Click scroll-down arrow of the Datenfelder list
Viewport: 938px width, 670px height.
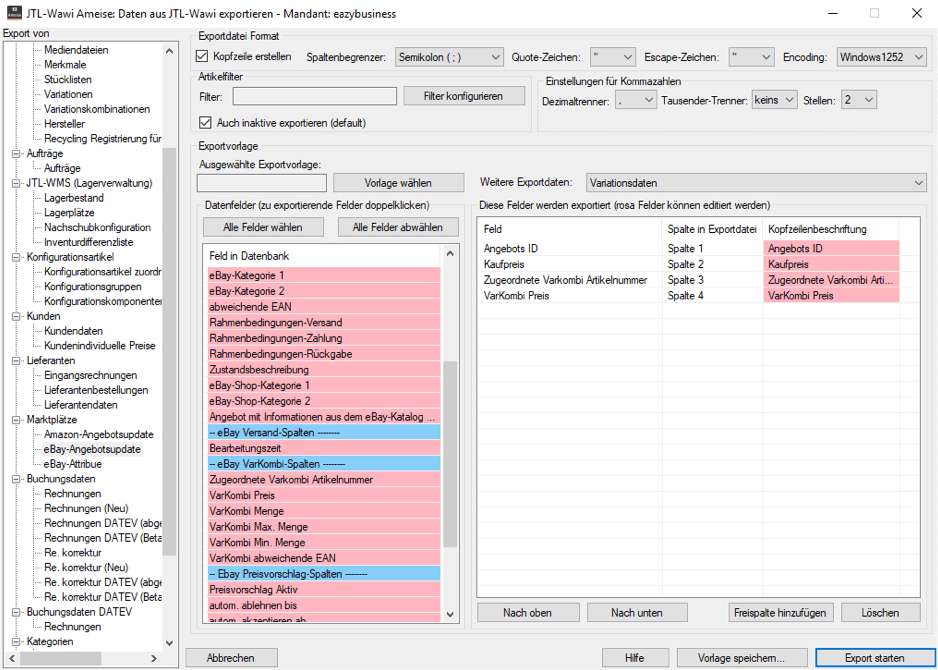point(451,614)
